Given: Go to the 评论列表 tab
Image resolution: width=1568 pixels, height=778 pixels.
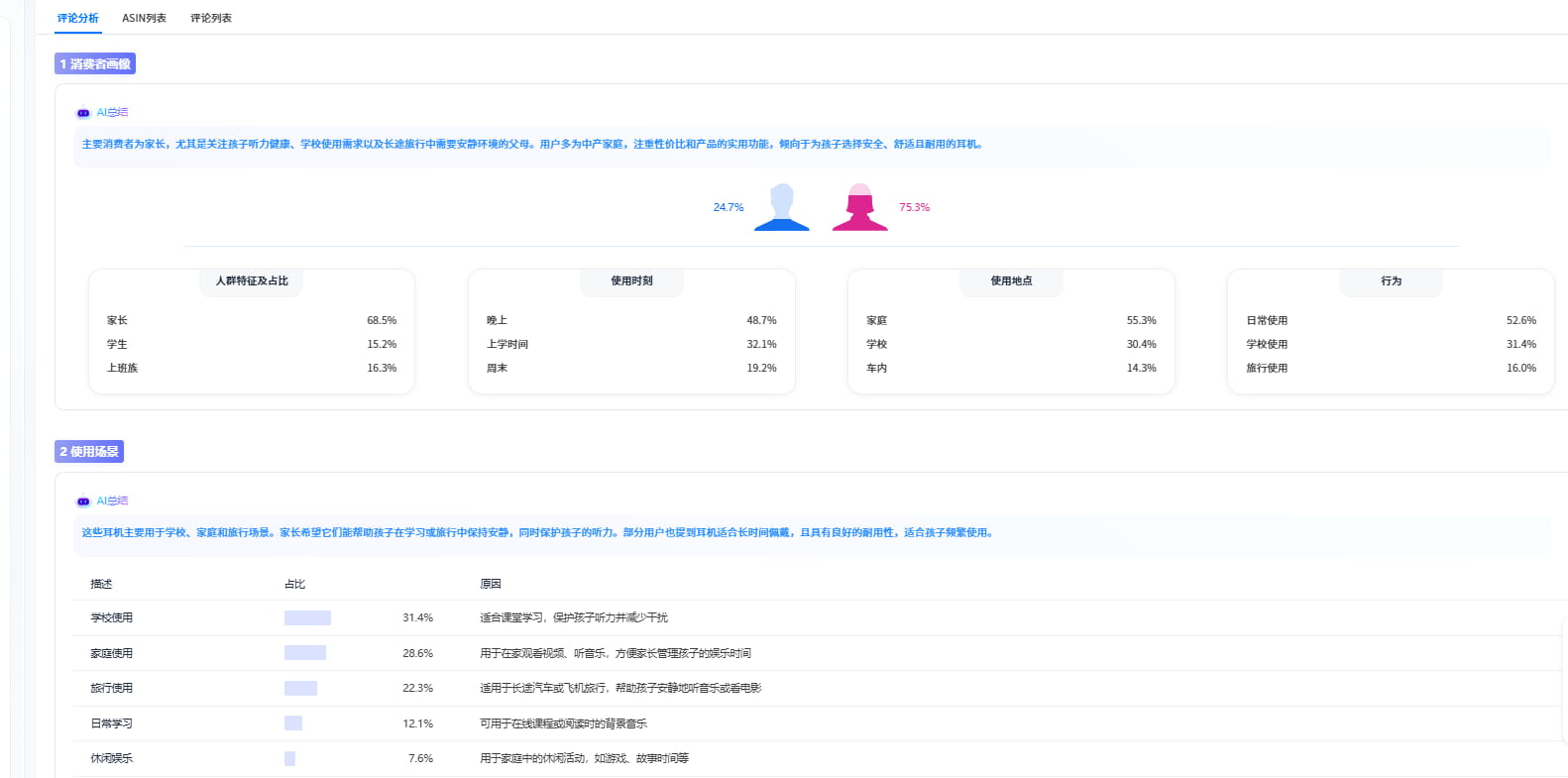Looking at the screenshot, I should 211,18.
